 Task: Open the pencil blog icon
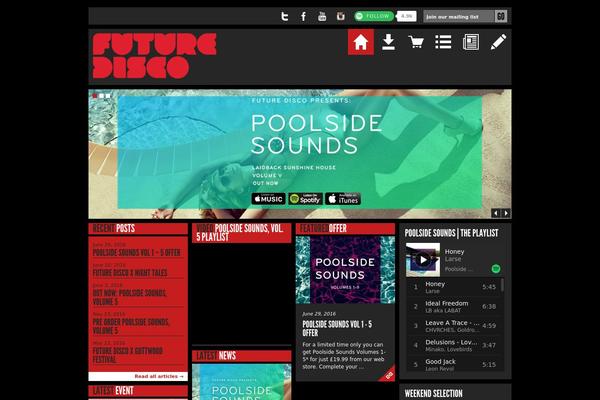click(498, 42)
